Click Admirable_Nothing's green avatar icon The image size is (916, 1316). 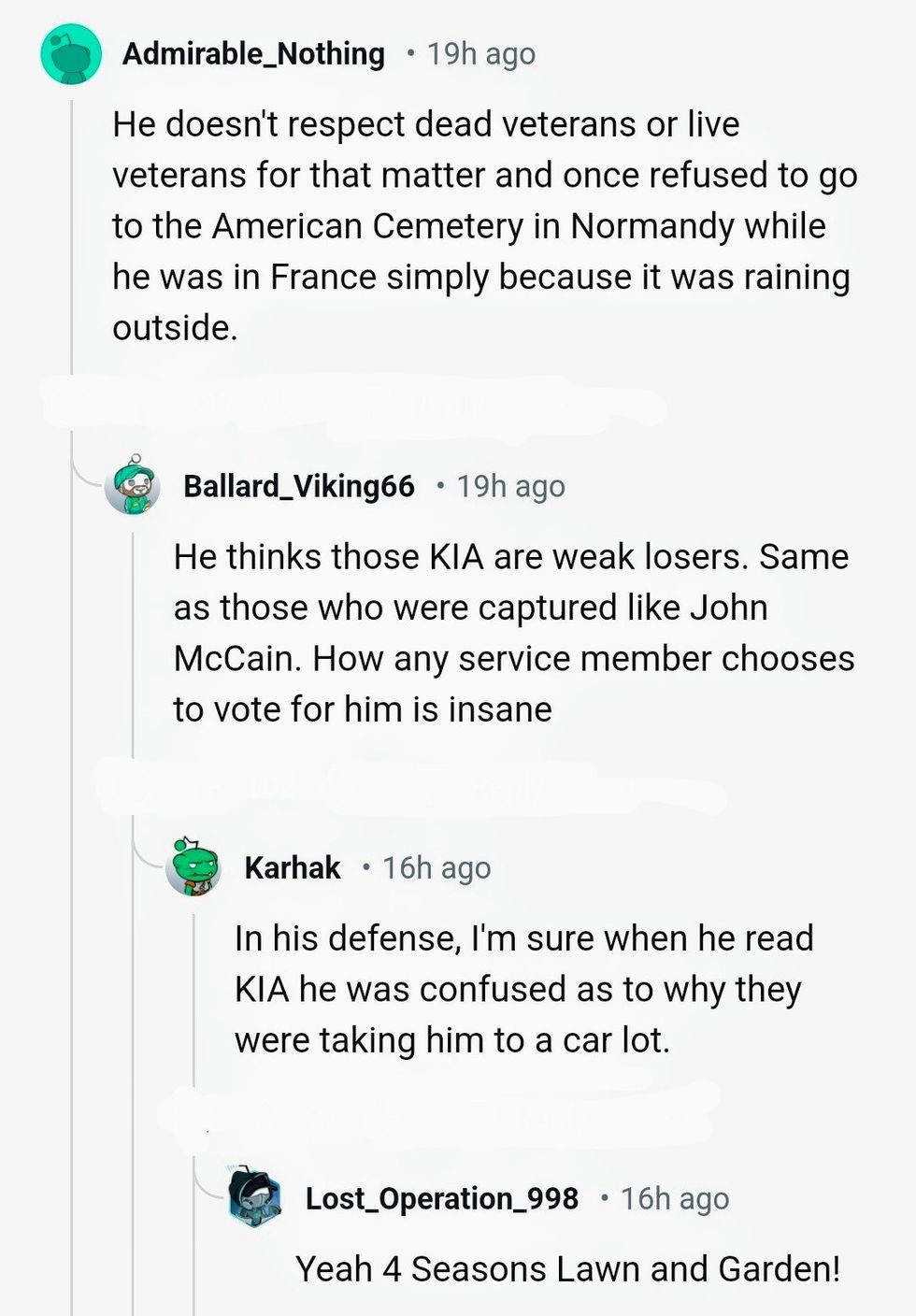(70, 54)
